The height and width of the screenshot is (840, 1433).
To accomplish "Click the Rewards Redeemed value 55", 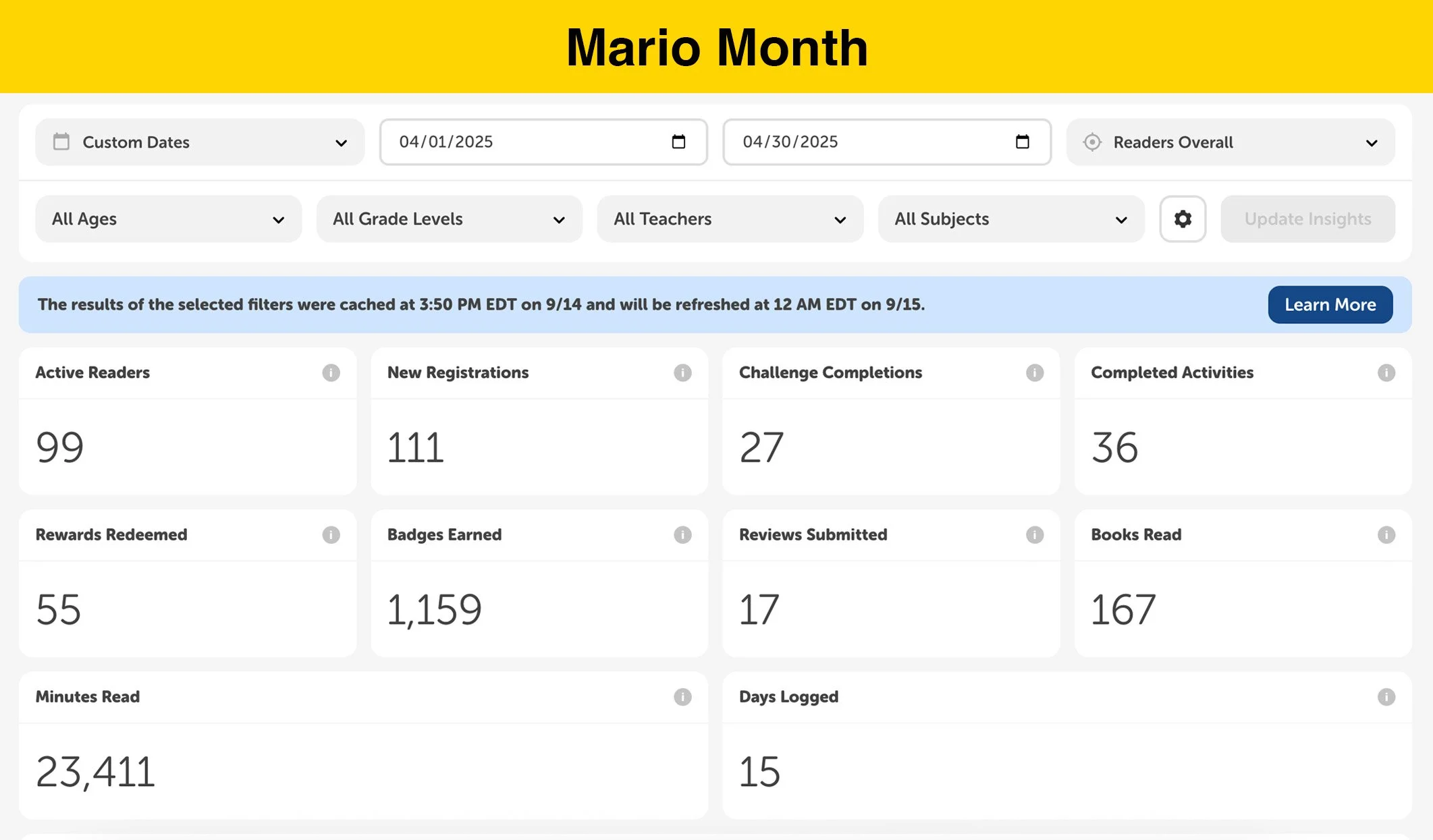I will tap(58, 609).
